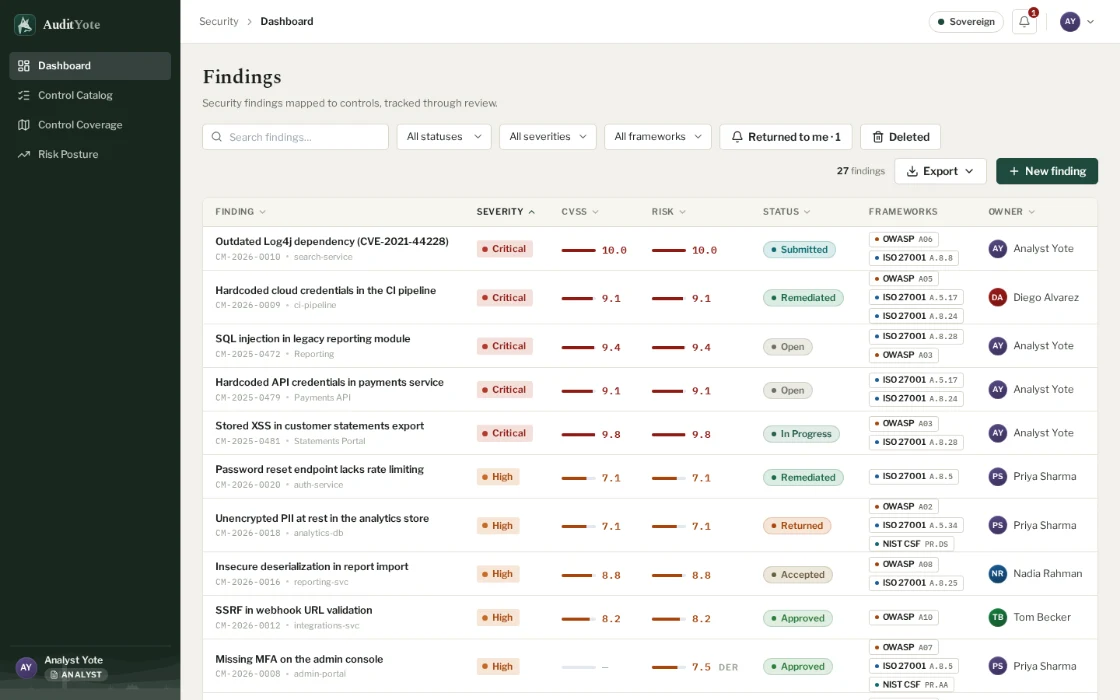
Task: Open the Export menu
Action: [940, 171]
